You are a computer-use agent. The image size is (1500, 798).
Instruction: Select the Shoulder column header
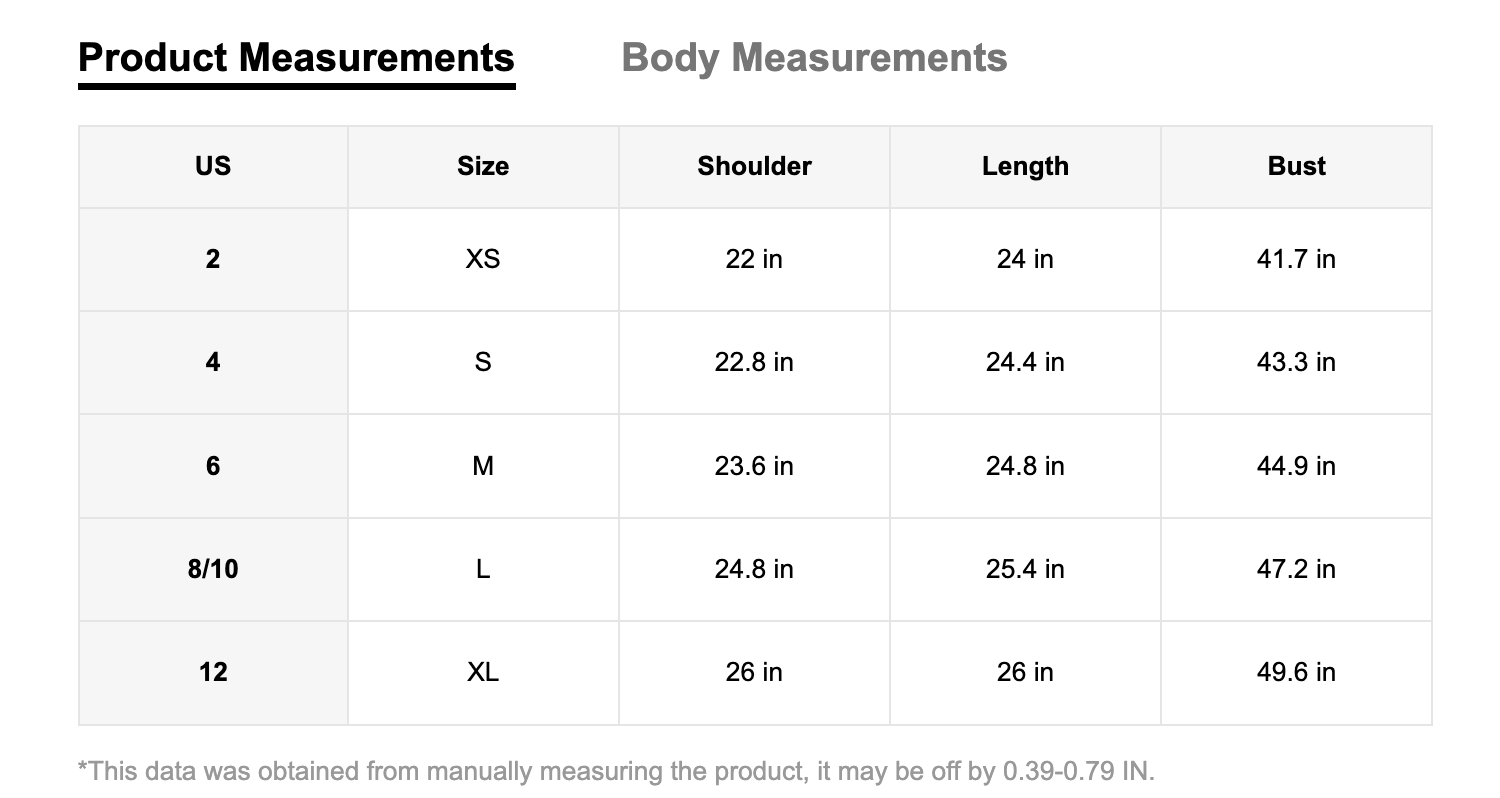coord(754,166)
